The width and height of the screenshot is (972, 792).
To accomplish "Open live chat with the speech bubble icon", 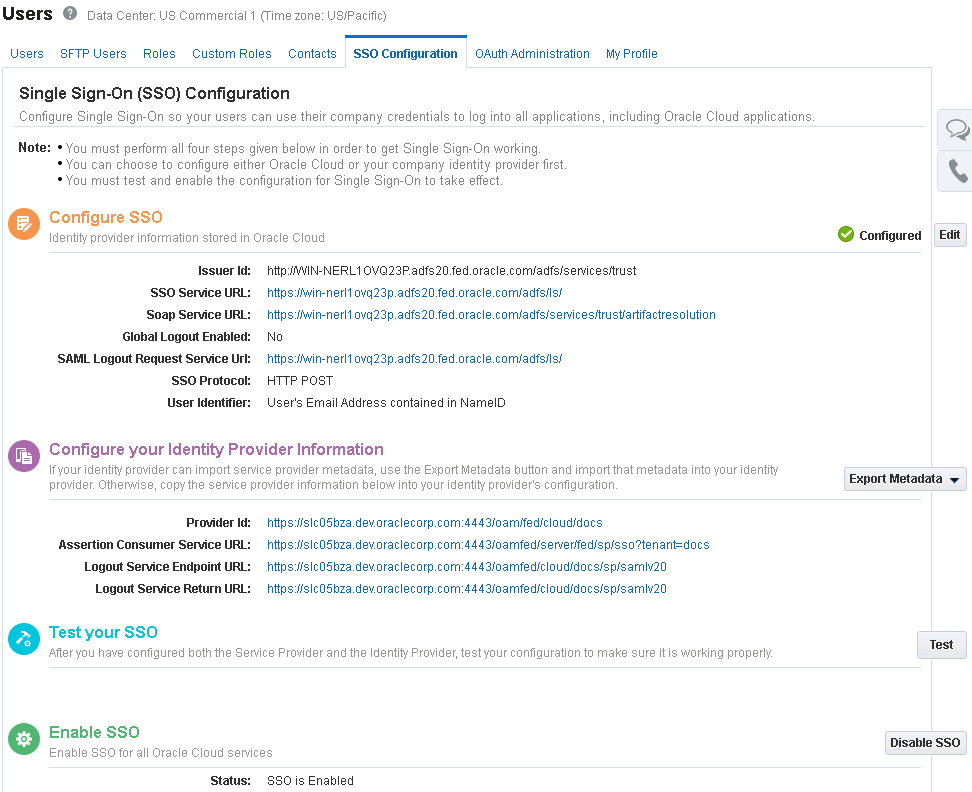I will coord(956,129).
